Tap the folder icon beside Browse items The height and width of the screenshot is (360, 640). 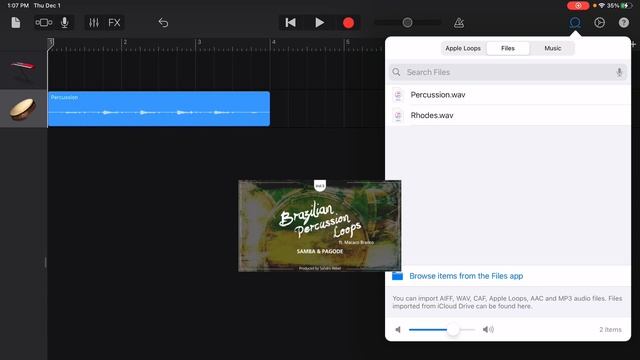397,276
